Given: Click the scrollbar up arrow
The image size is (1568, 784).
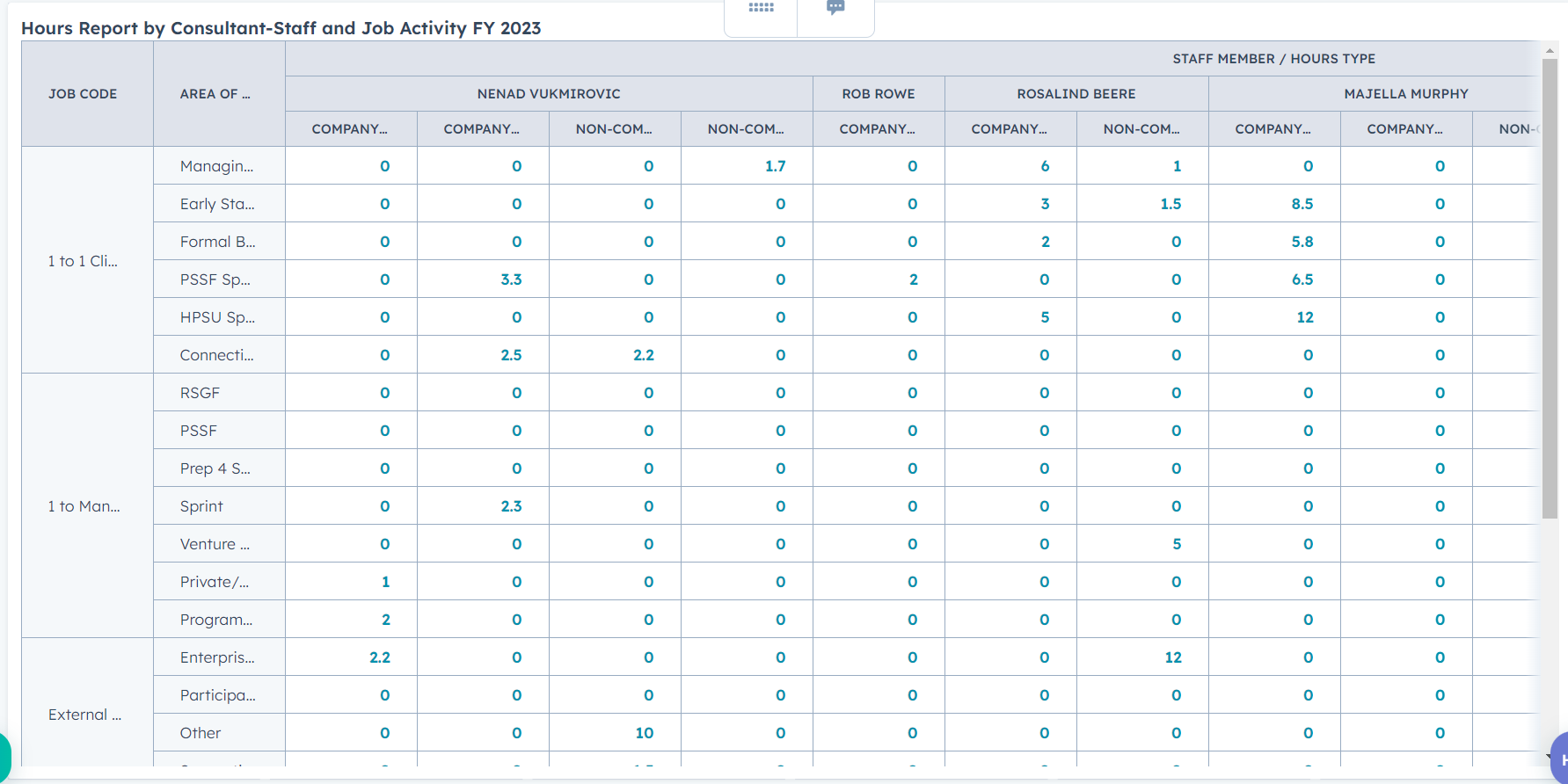Looking at the screenshot, I should [1550, 51].
